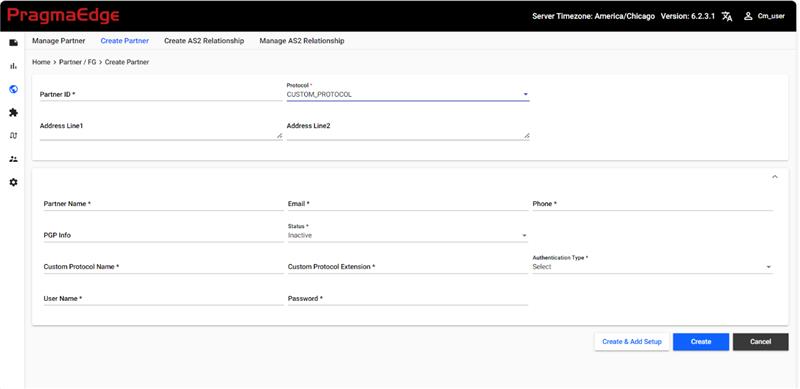Click the Create & Add Setup button
800x389 pixels.
coord(632,342)
